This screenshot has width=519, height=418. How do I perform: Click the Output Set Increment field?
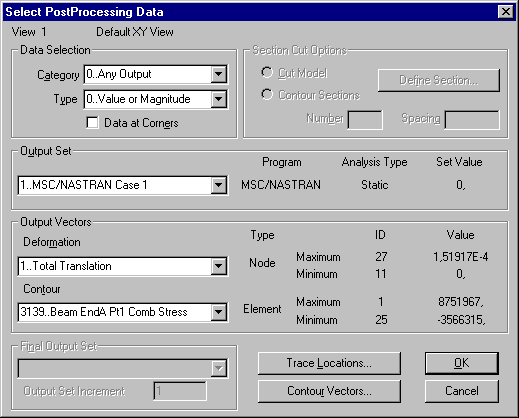click(x=180, y=391)
